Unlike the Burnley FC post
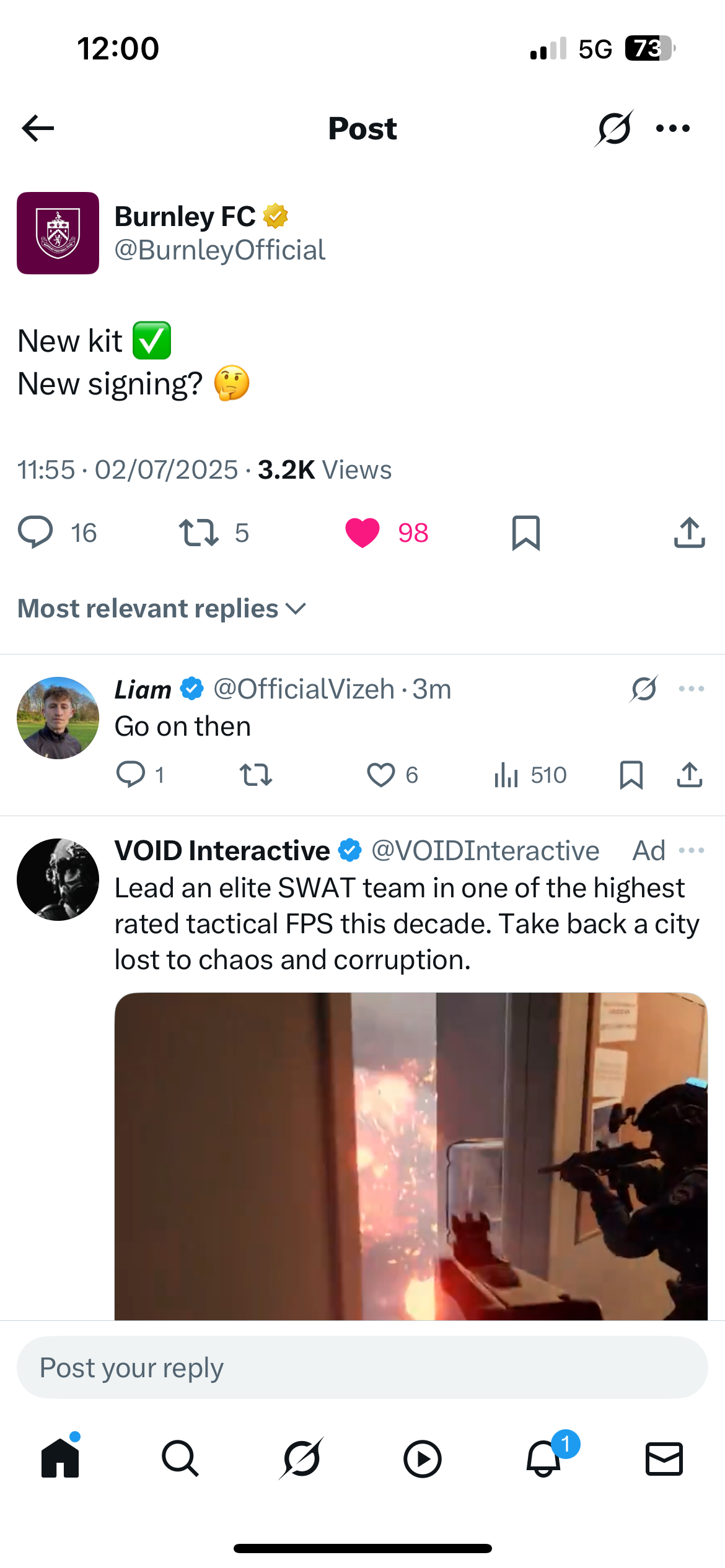The width and height of the screenshot is (725, 1568). pos(362,532)
